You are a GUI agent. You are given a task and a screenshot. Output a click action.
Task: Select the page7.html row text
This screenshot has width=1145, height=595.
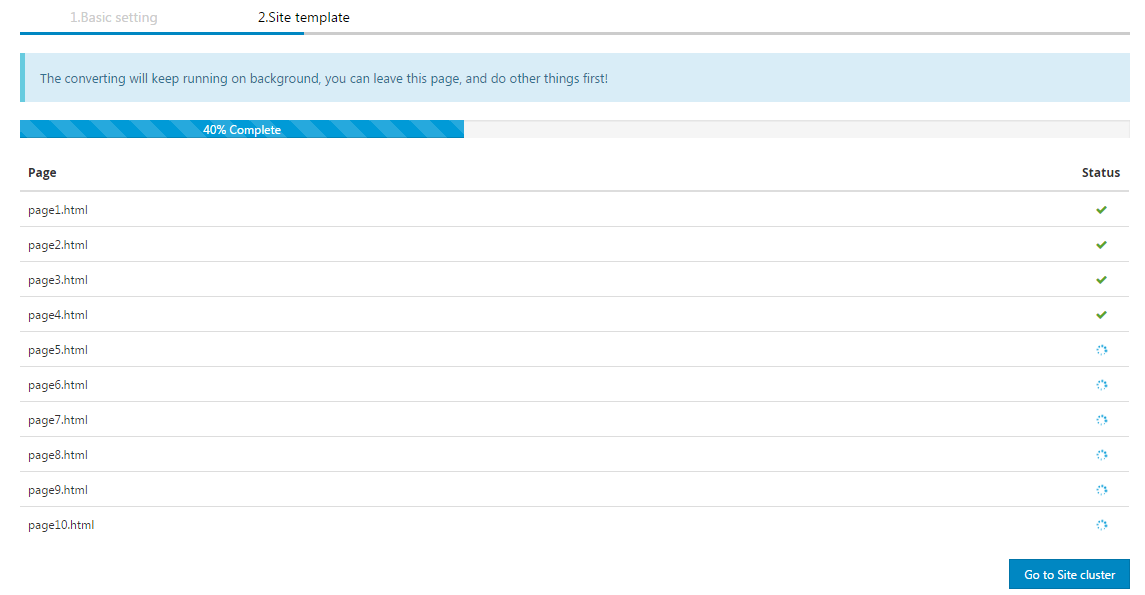pos(58,421)
